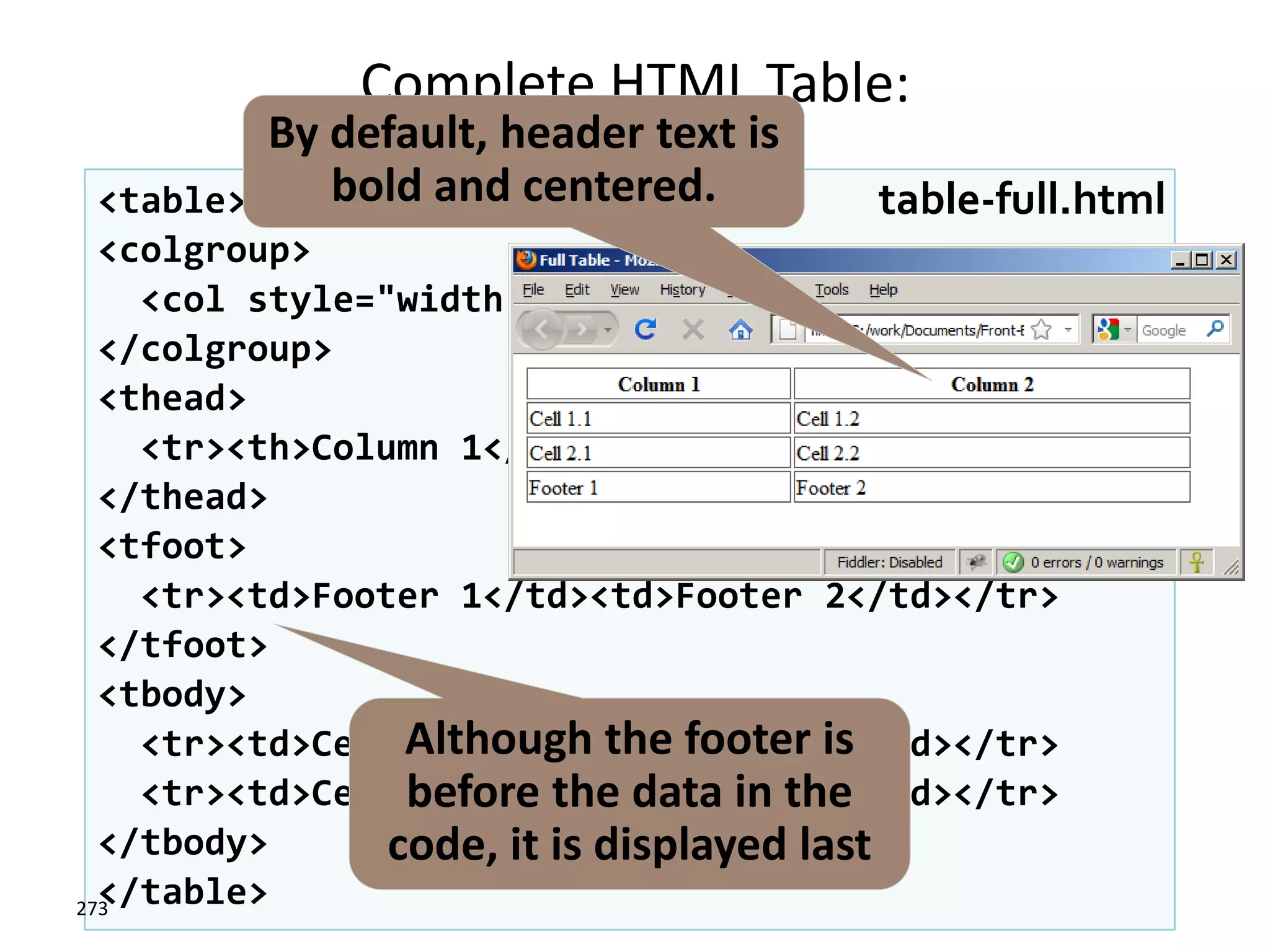Viewport: 1270px width, 952px height.
Task: Click the Cell 1.1 table cell
Action: tap(659, 418)
